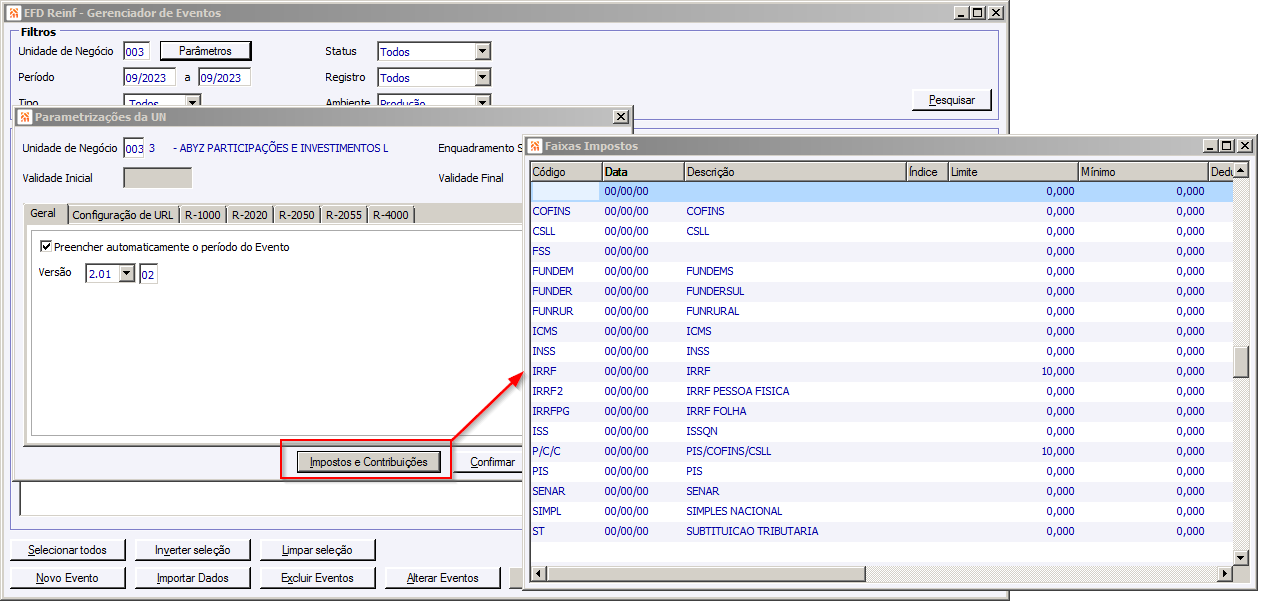Select the R-2050 tab
This screenshot has height=608, width=1265.
[x=297, y=215]
